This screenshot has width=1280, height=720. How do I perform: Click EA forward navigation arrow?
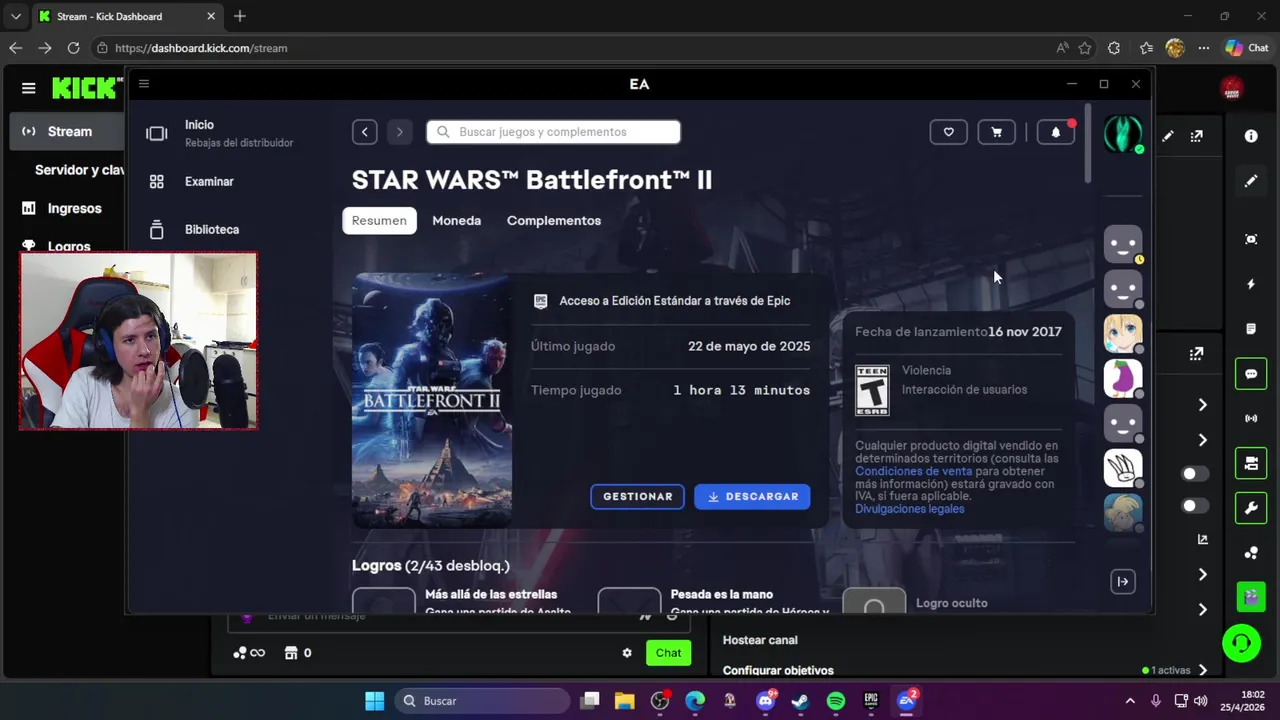pyautogui.click(x=399, y=132)
